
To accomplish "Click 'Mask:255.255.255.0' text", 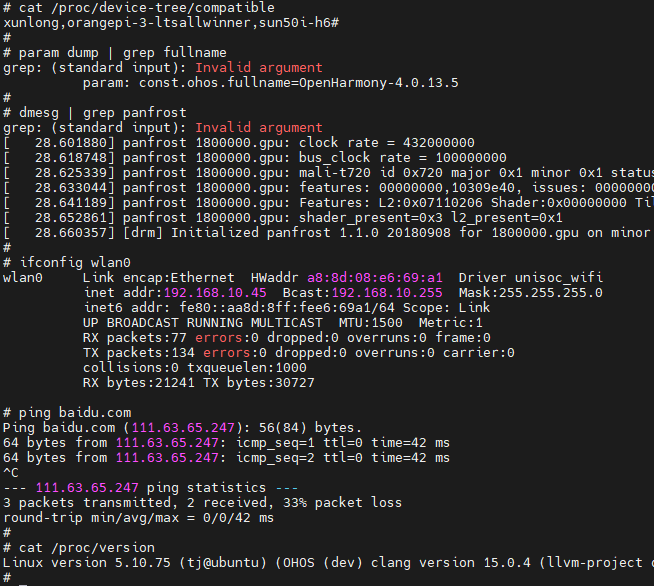I will coord(531,293).
